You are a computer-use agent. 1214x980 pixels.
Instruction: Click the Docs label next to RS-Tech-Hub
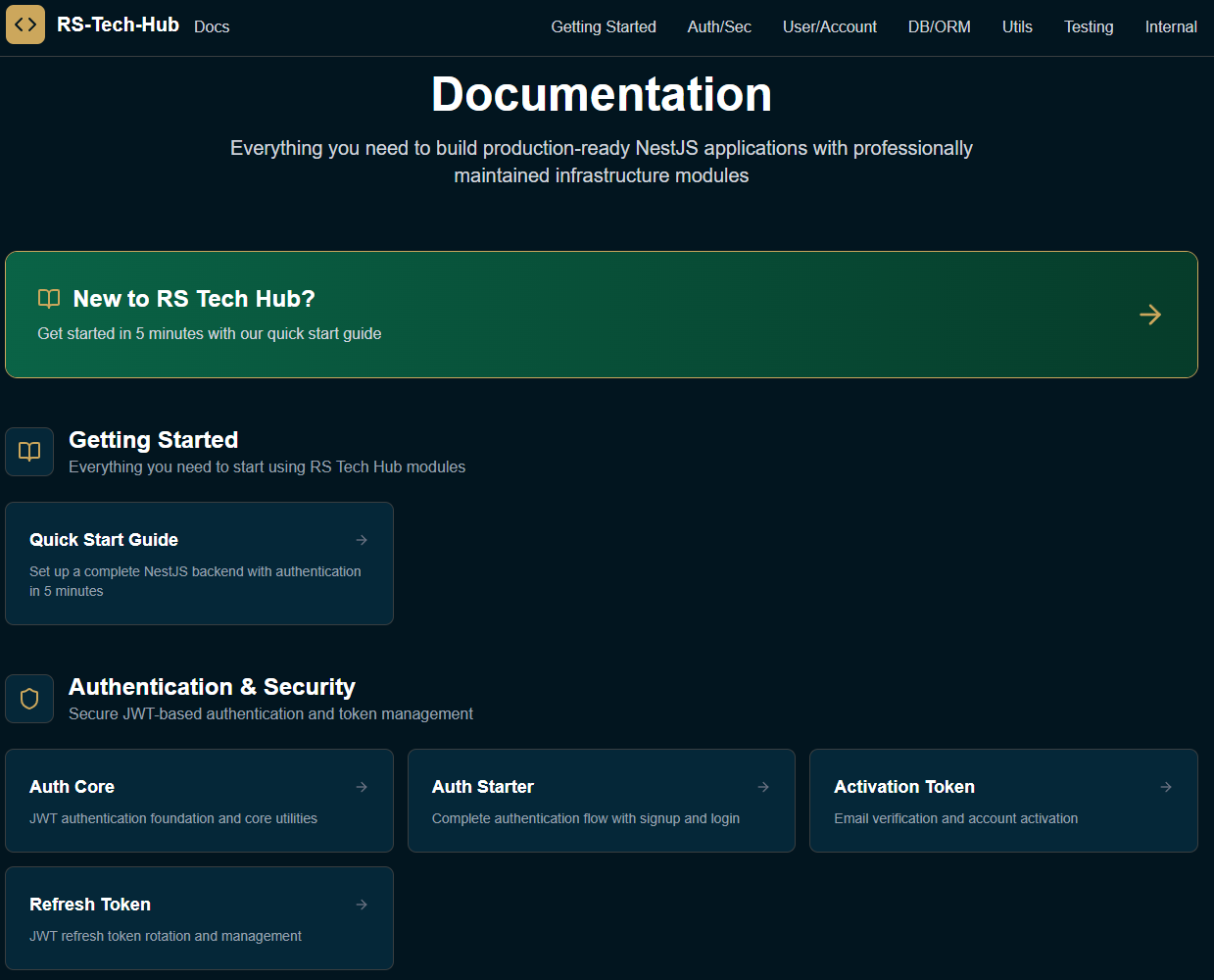click(211, 26)
